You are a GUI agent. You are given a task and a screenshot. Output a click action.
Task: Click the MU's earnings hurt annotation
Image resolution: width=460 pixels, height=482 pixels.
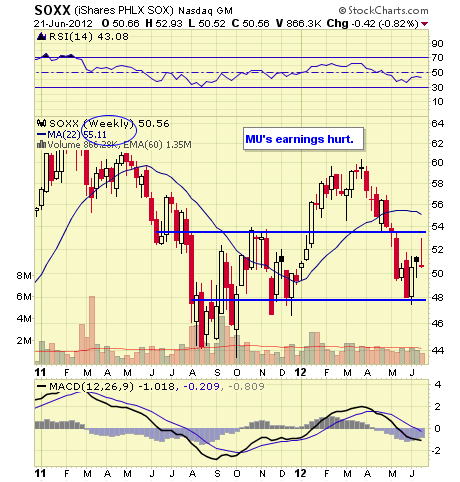303,139
